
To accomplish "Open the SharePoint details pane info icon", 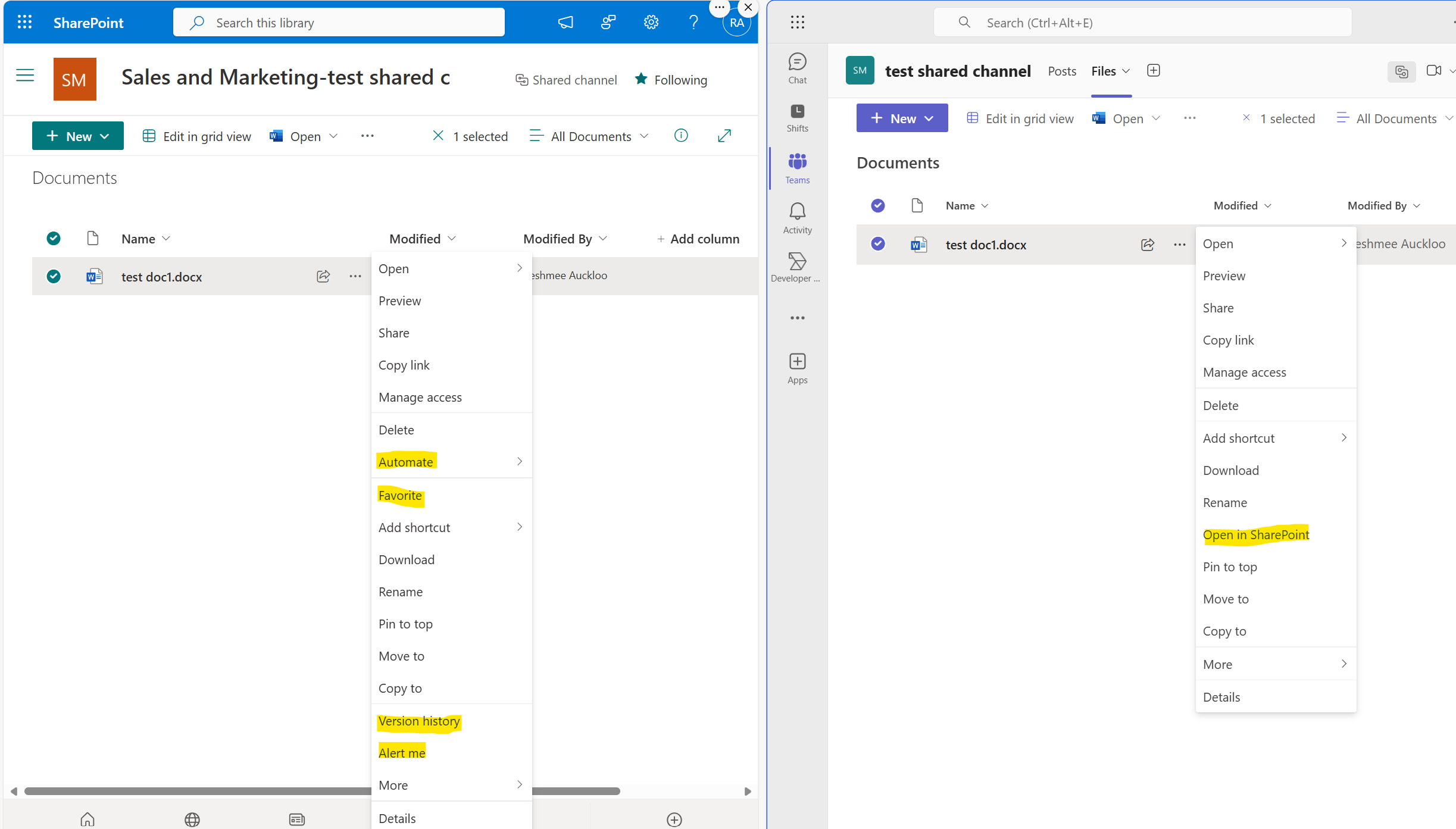I will [x=681, y=136].
